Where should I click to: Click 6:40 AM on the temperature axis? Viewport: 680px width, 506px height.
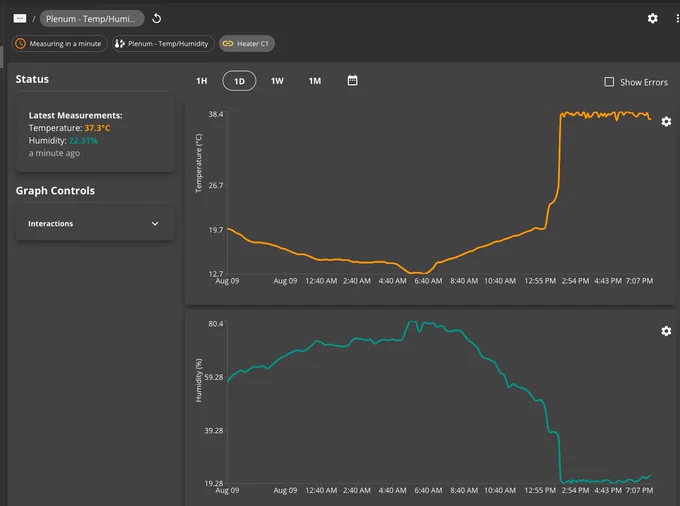(x=428, y=281)
